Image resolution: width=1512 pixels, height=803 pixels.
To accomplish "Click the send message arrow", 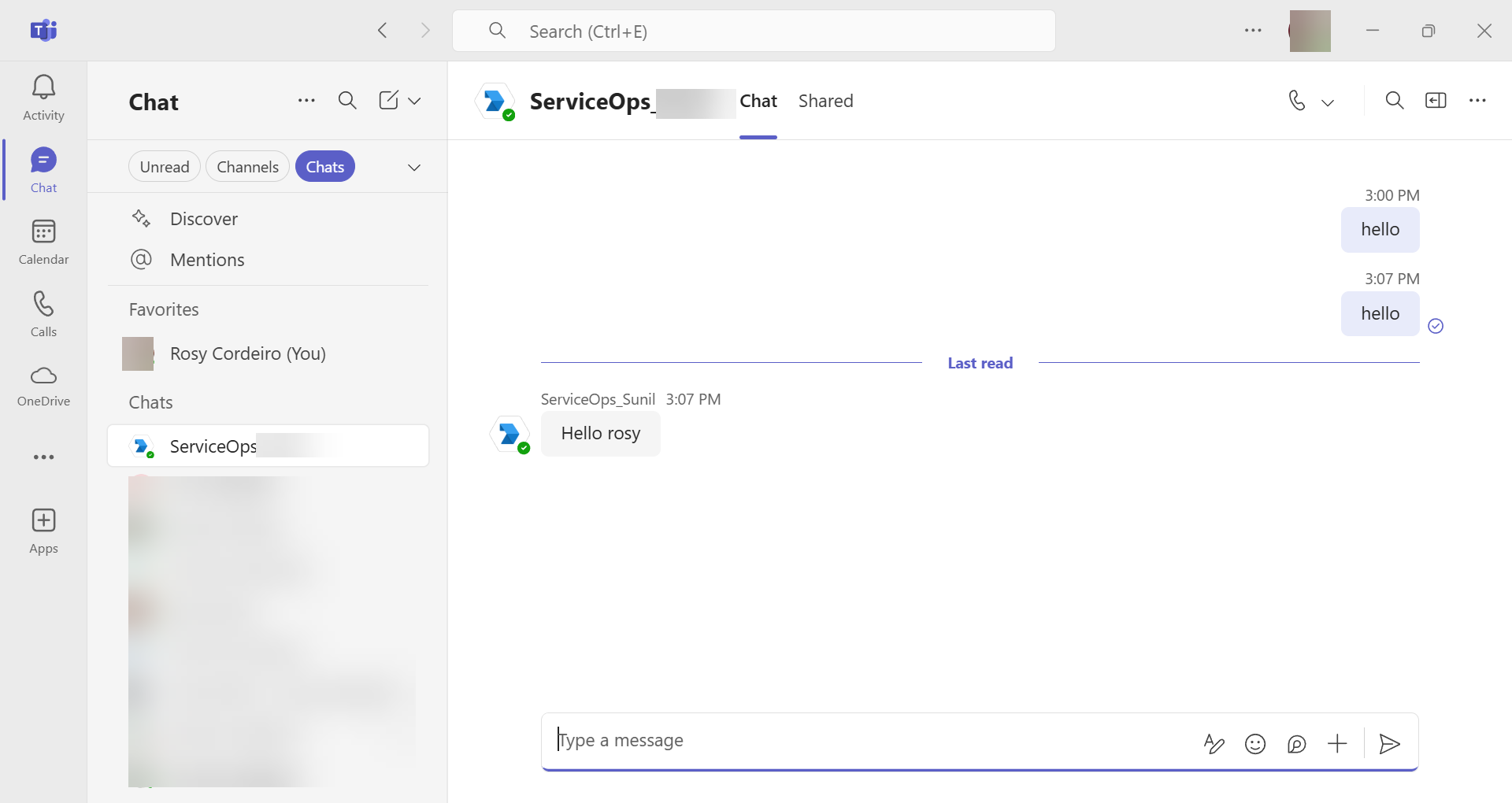I will pos(1389,744).
